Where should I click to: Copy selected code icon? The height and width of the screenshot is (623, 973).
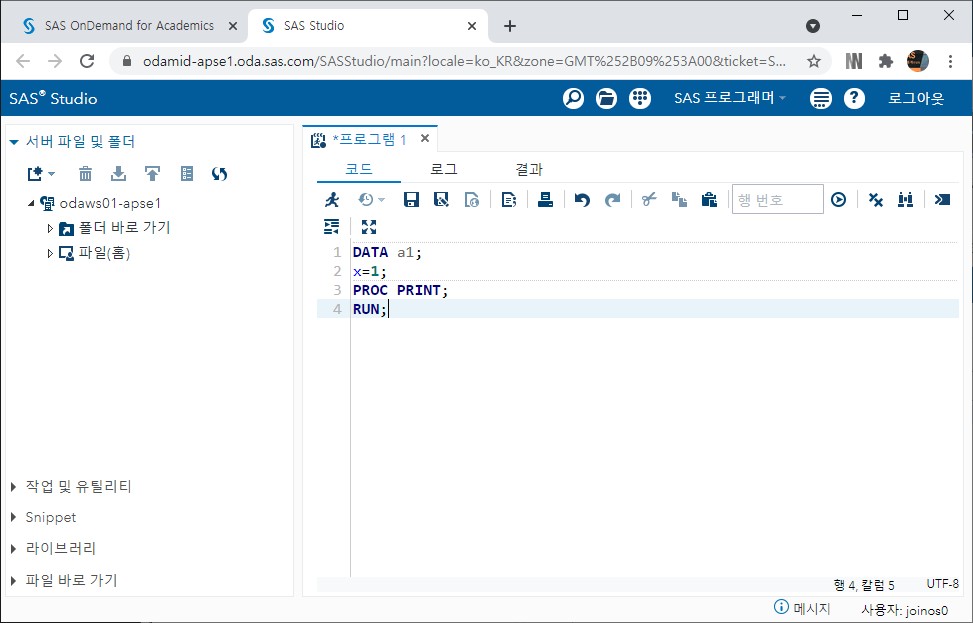pyautogui.click(x=679, y=199)
